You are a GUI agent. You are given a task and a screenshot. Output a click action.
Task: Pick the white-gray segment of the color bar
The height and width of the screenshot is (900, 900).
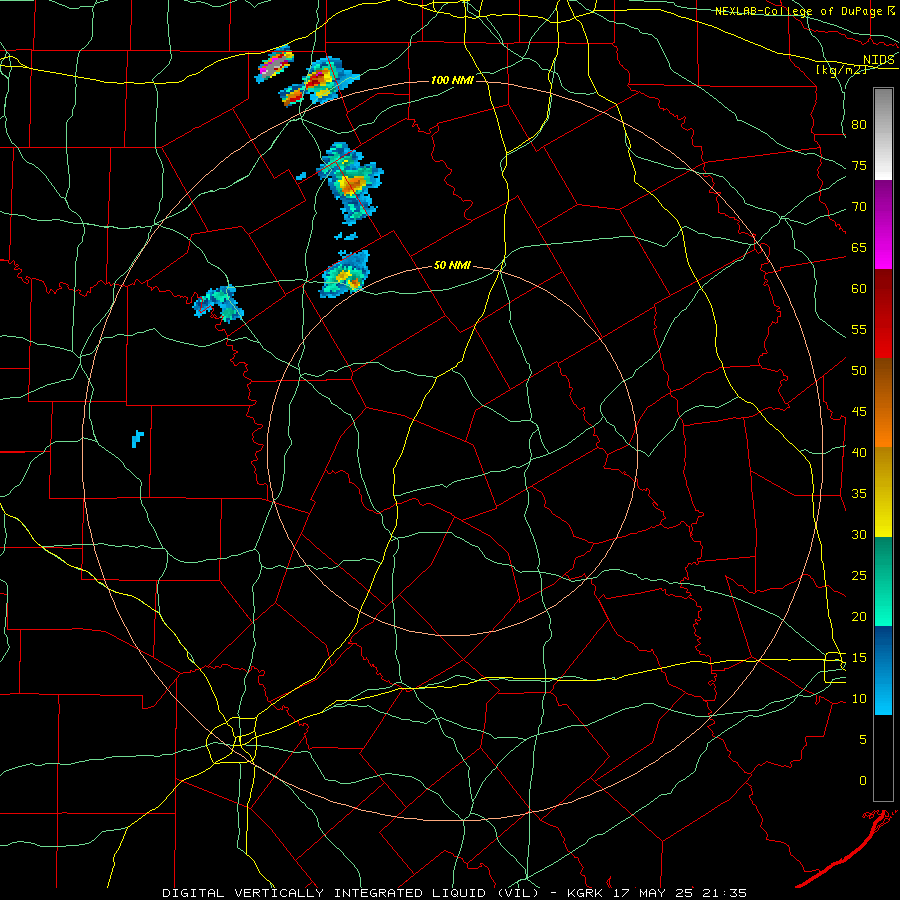click(x=883, y=134)
